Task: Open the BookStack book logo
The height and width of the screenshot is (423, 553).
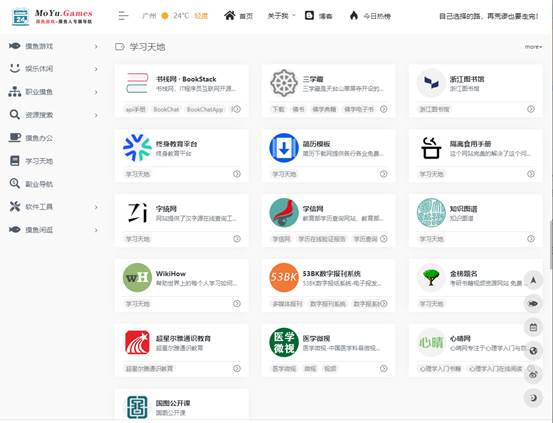Action: (137, 83)
